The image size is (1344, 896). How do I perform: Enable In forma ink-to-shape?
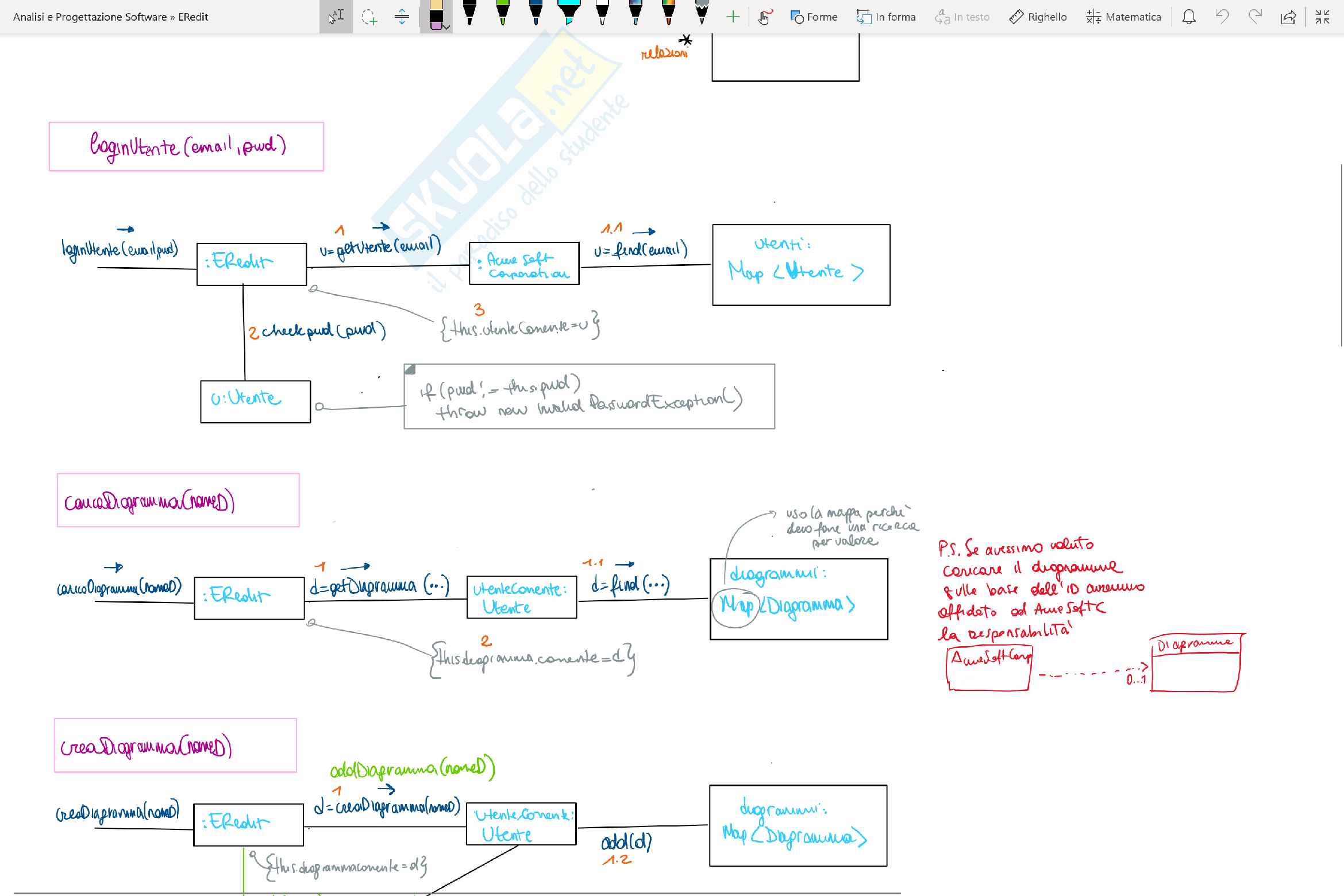click(x=886, y=17)
